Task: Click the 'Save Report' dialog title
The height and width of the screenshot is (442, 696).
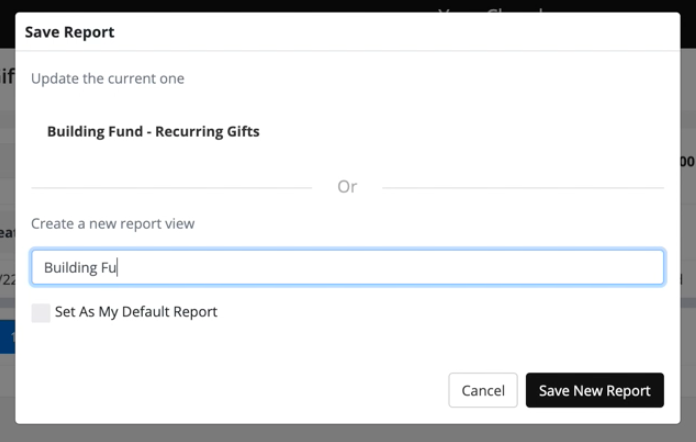Action: pos(70,32)
